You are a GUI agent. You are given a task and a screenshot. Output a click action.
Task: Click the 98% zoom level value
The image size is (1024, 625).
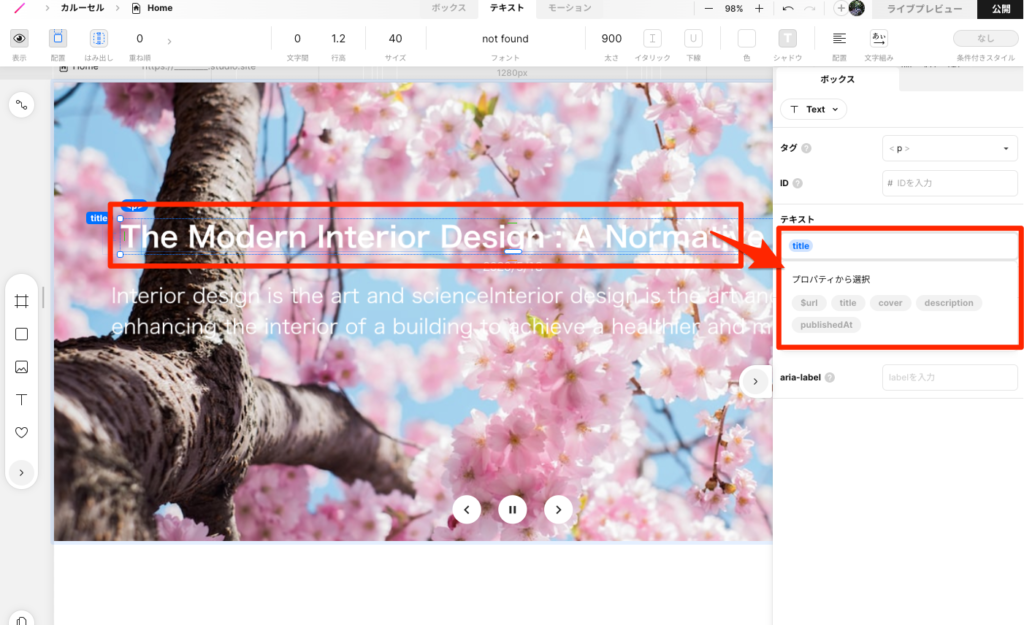point(734,8)
